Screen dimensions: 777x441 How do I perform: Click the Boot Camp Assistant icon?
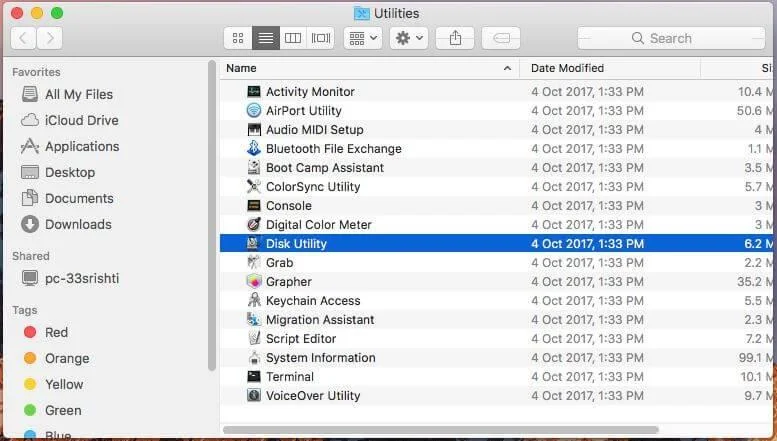pyautogui.click(x=254, y=167)
